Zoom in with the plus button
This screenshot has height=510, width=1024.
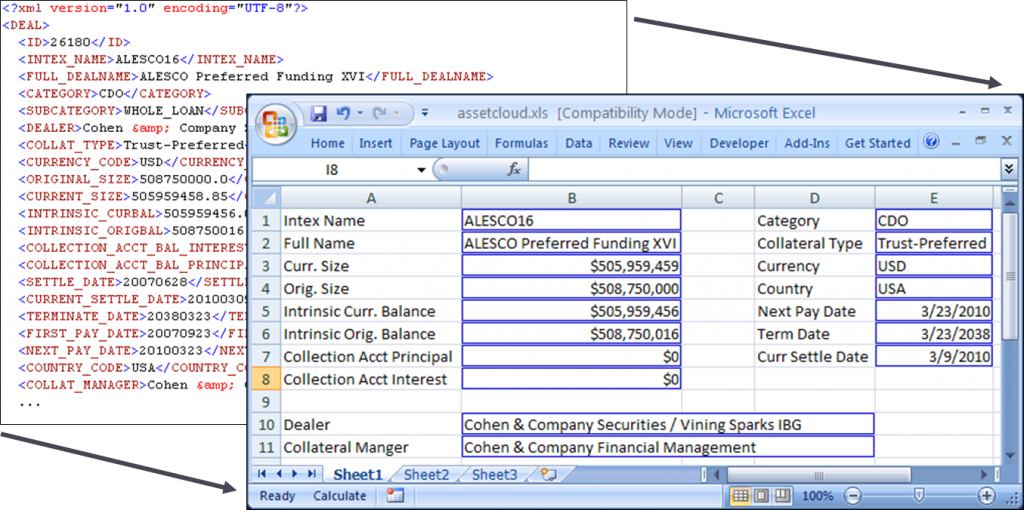pyautogui.click(x=986, y=496)
